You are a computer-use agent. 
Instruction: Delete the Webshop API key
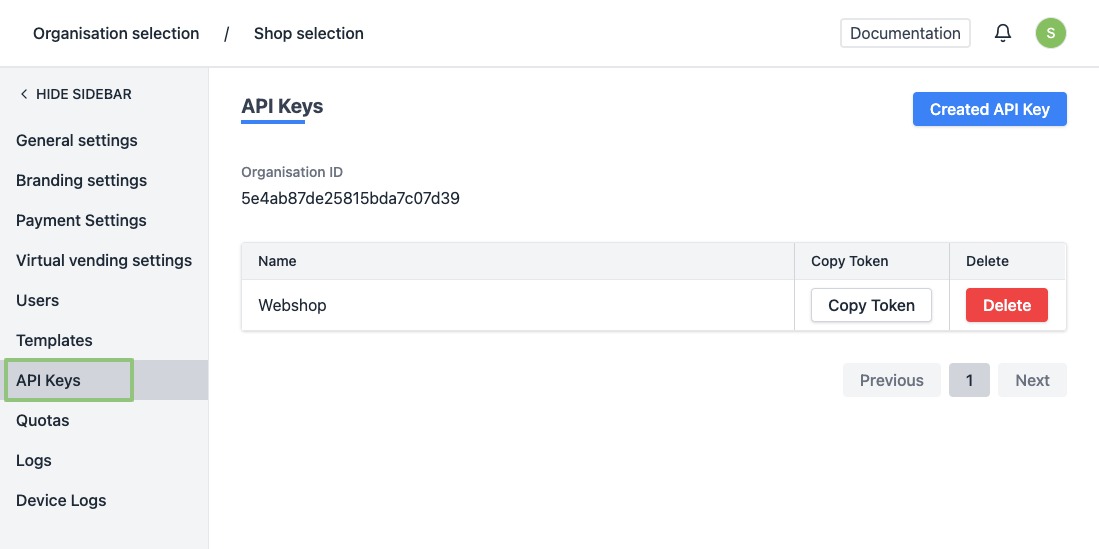point(1006,305)
